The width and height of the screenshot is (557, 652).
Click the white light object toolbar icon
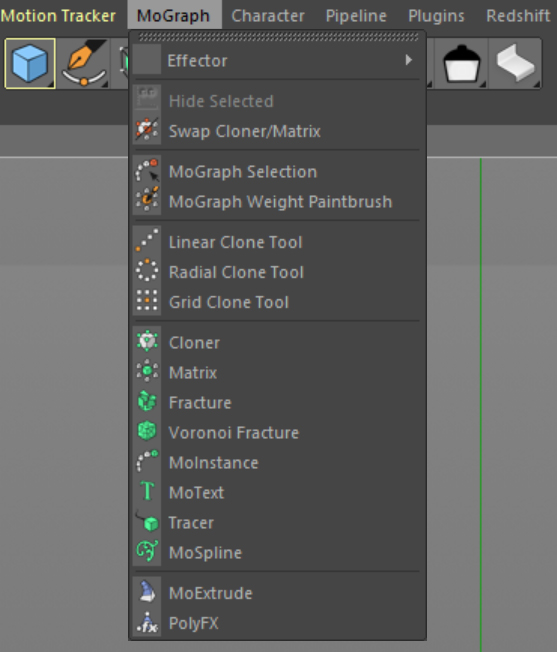point(462,64)
